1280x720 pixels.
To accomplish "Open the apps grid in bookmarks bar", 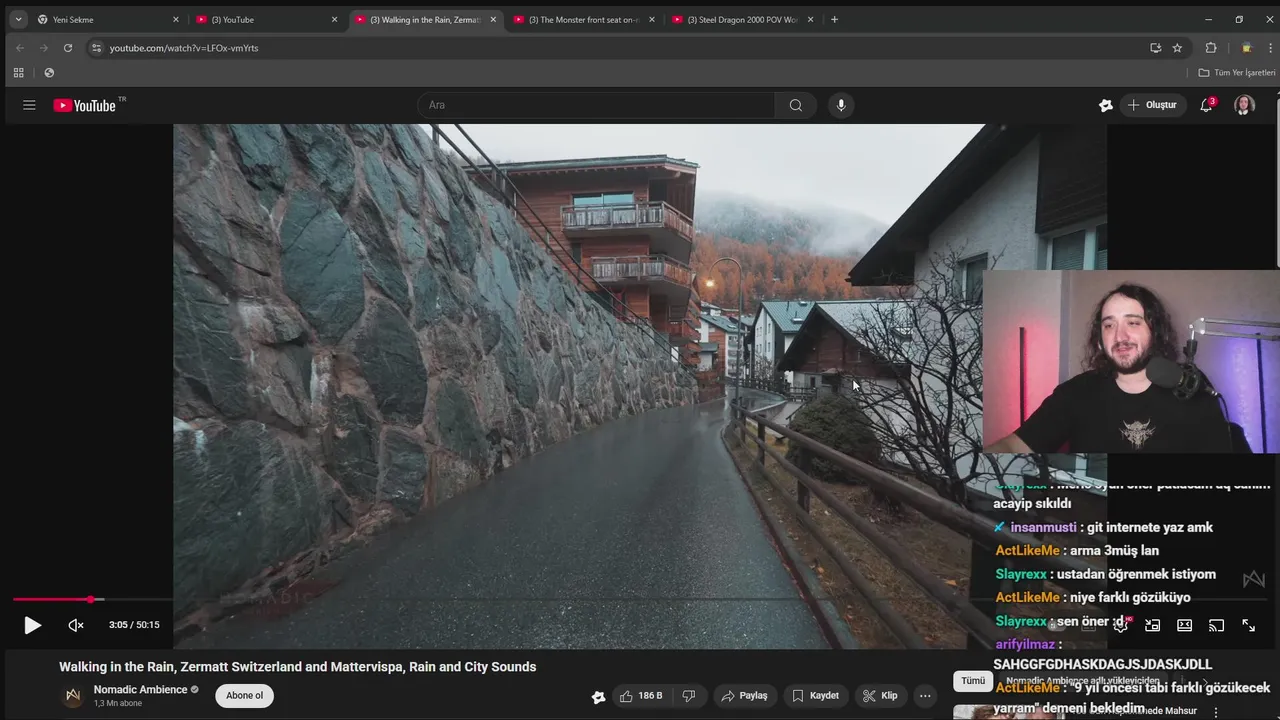I will [18, 72].
